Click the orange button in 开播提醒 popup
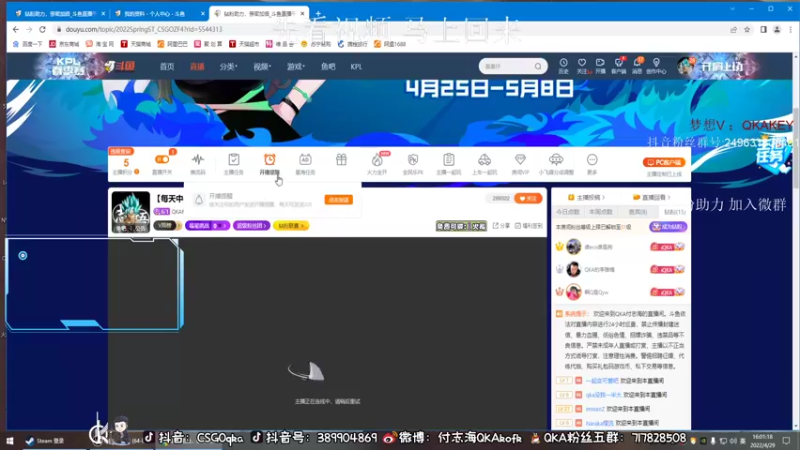 tap(338, 199)
